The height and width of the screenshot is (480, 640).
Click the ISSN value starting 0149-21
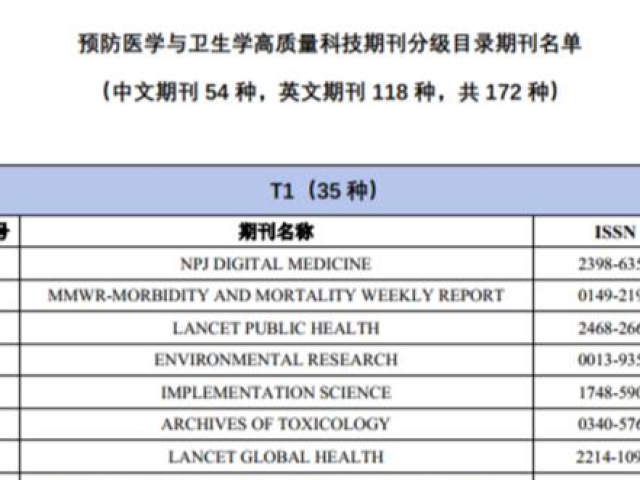coord(609,296)
